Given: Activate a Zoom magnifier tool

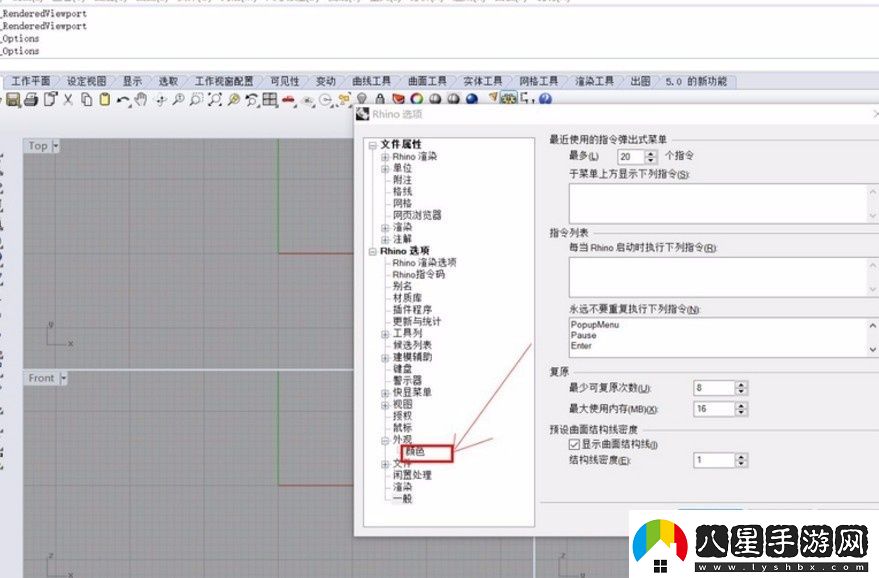Looking at the screenshot, I should (x=179, y=100).
